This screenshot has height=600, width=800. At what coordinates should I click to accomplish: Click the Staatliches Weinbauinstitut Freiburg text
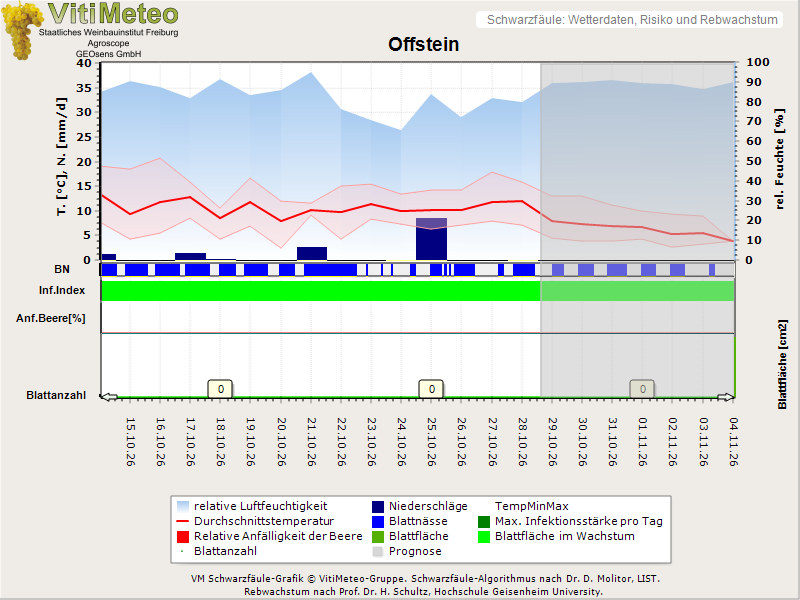109,33
